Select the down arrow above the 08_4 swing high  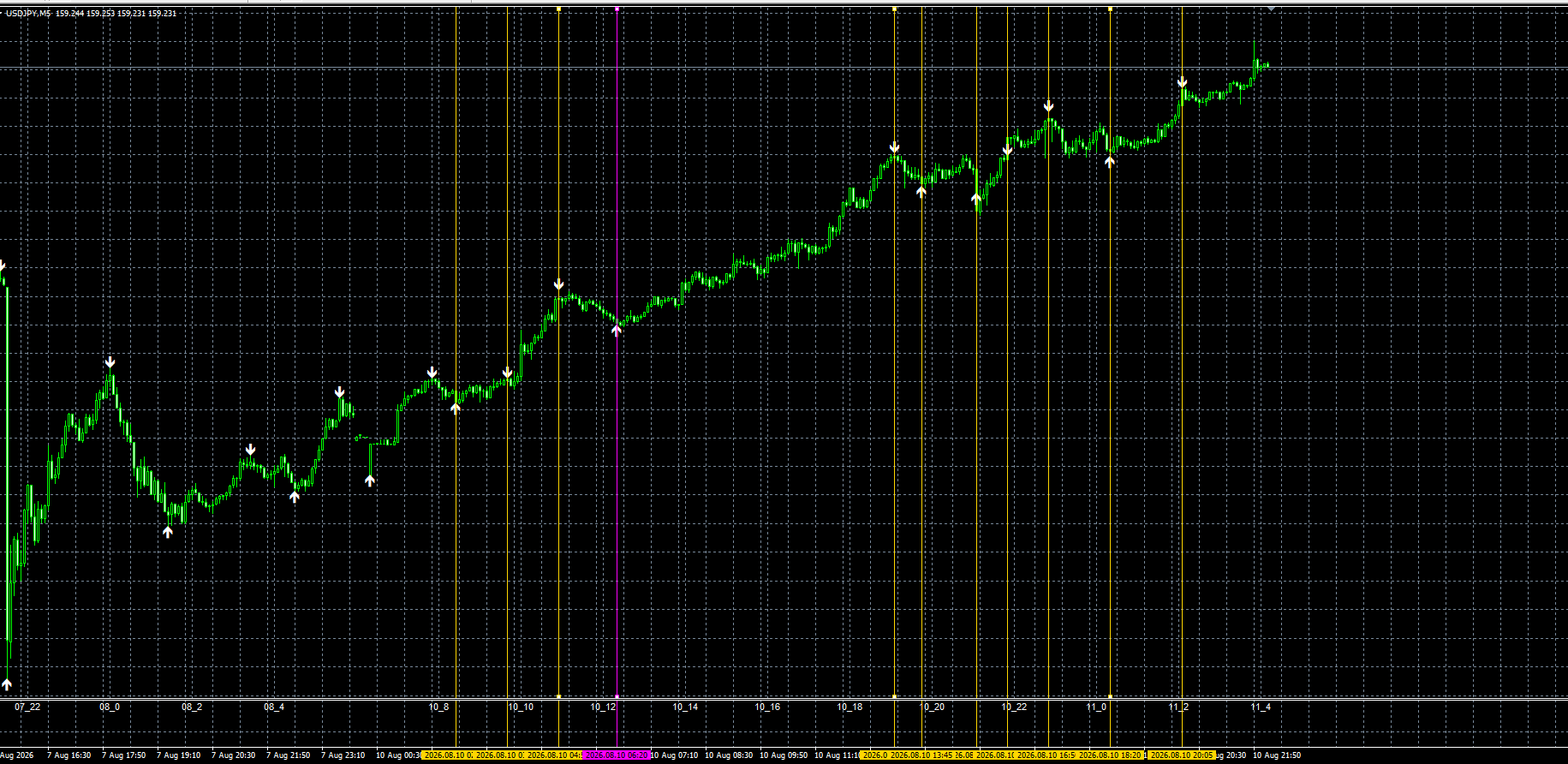click(x=250, y=450)
